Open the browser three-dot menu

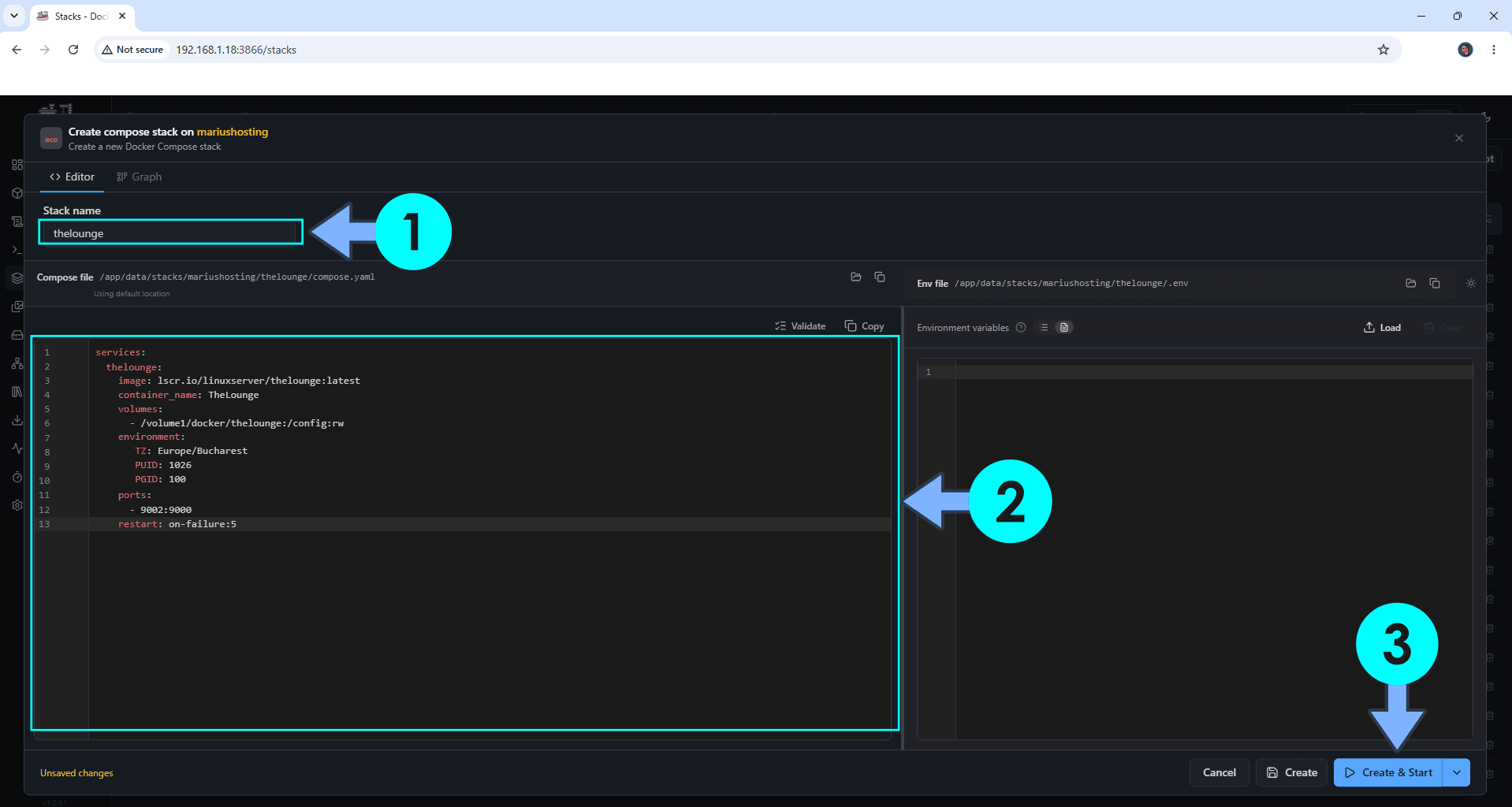(x=1494, y=50)
